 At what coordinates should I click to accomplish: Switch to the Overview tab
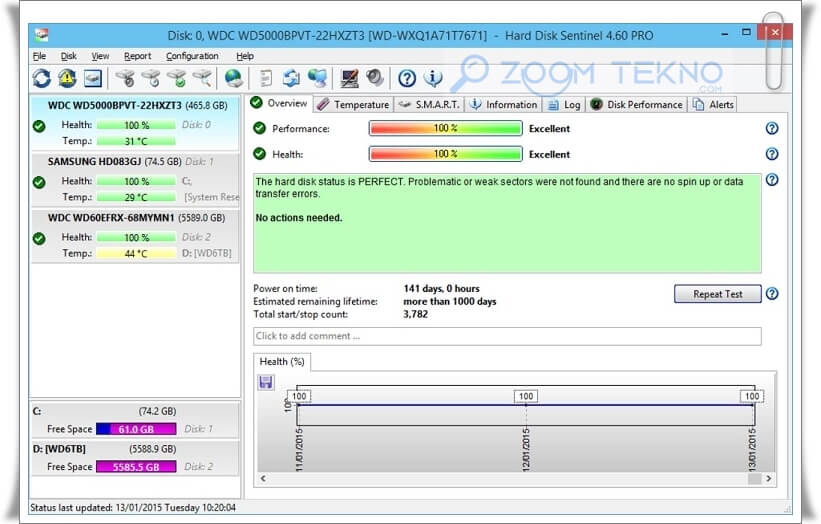click(279, 103)
